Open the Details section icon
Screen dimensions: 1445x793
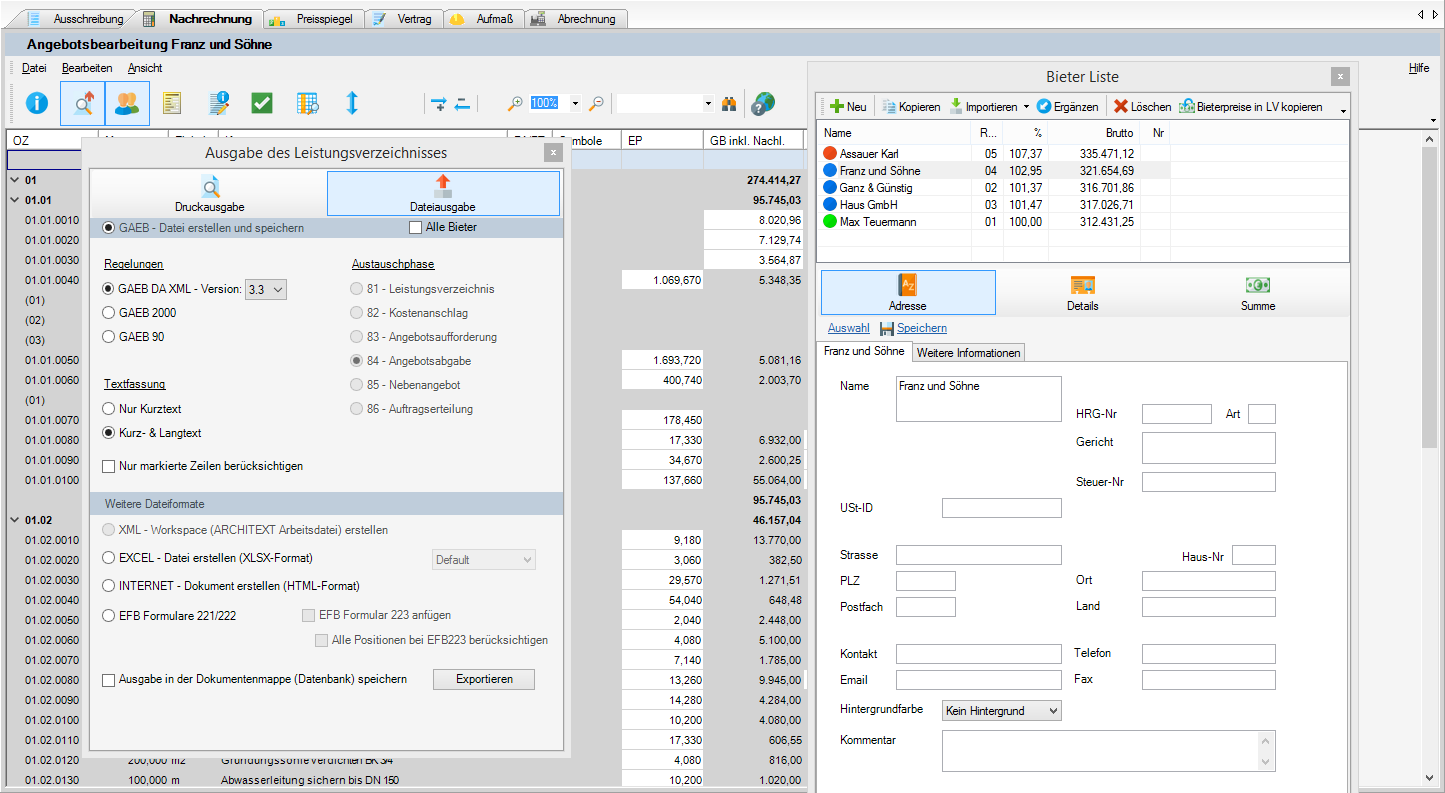1082,293
